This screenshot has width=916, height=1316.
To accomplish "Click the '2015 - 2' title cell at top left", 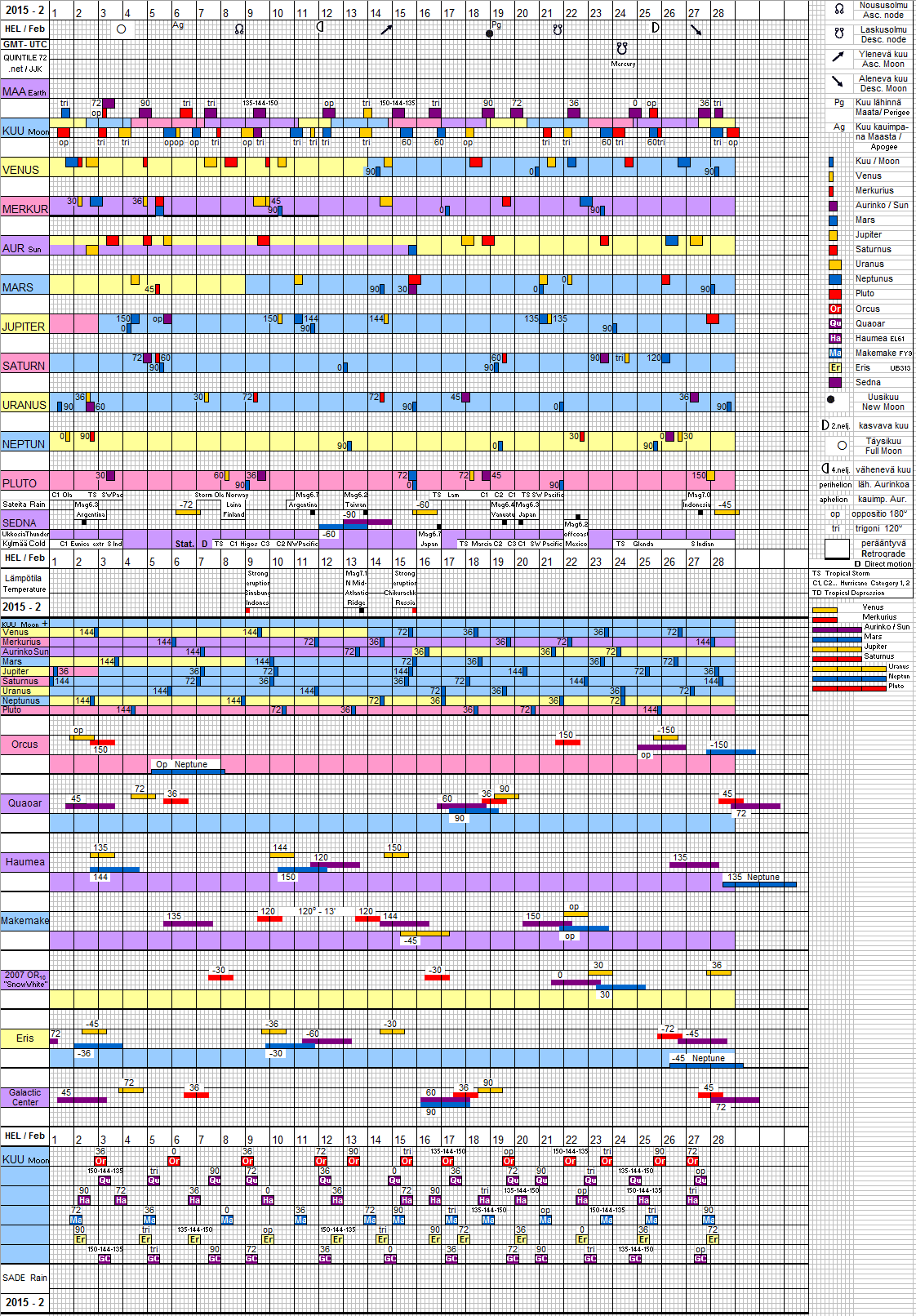I will (x=24, y=10).
